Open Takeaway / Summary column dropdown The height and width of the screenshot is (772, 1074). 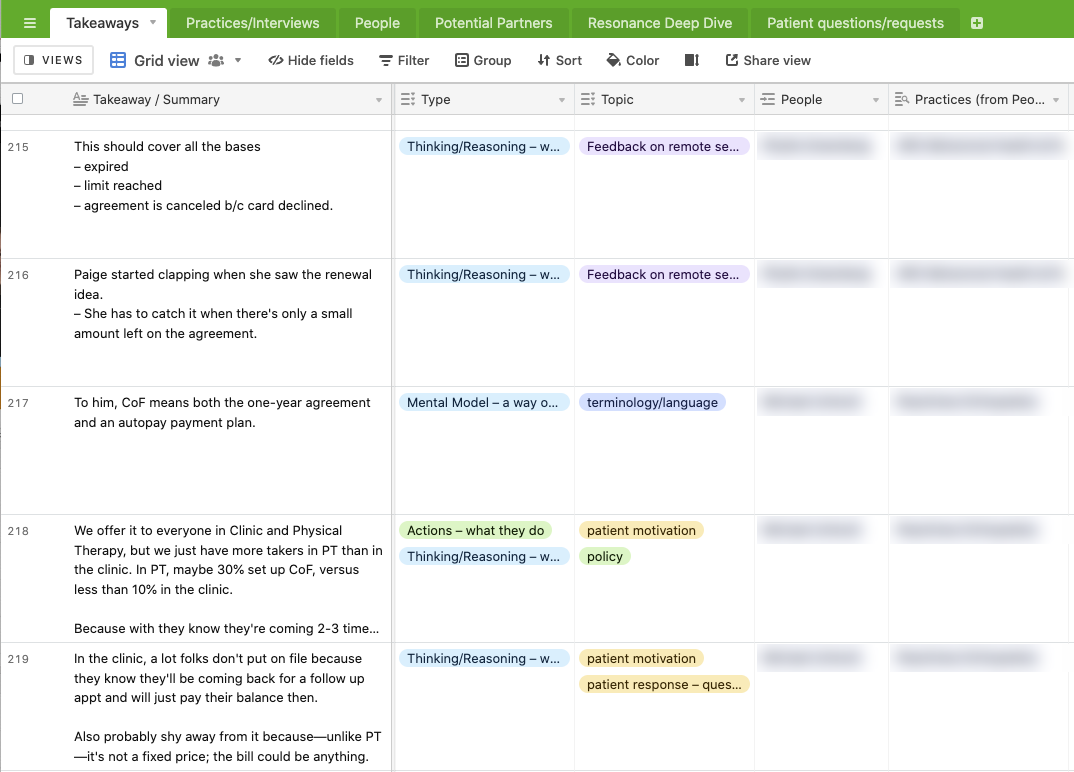pos(379,100)
